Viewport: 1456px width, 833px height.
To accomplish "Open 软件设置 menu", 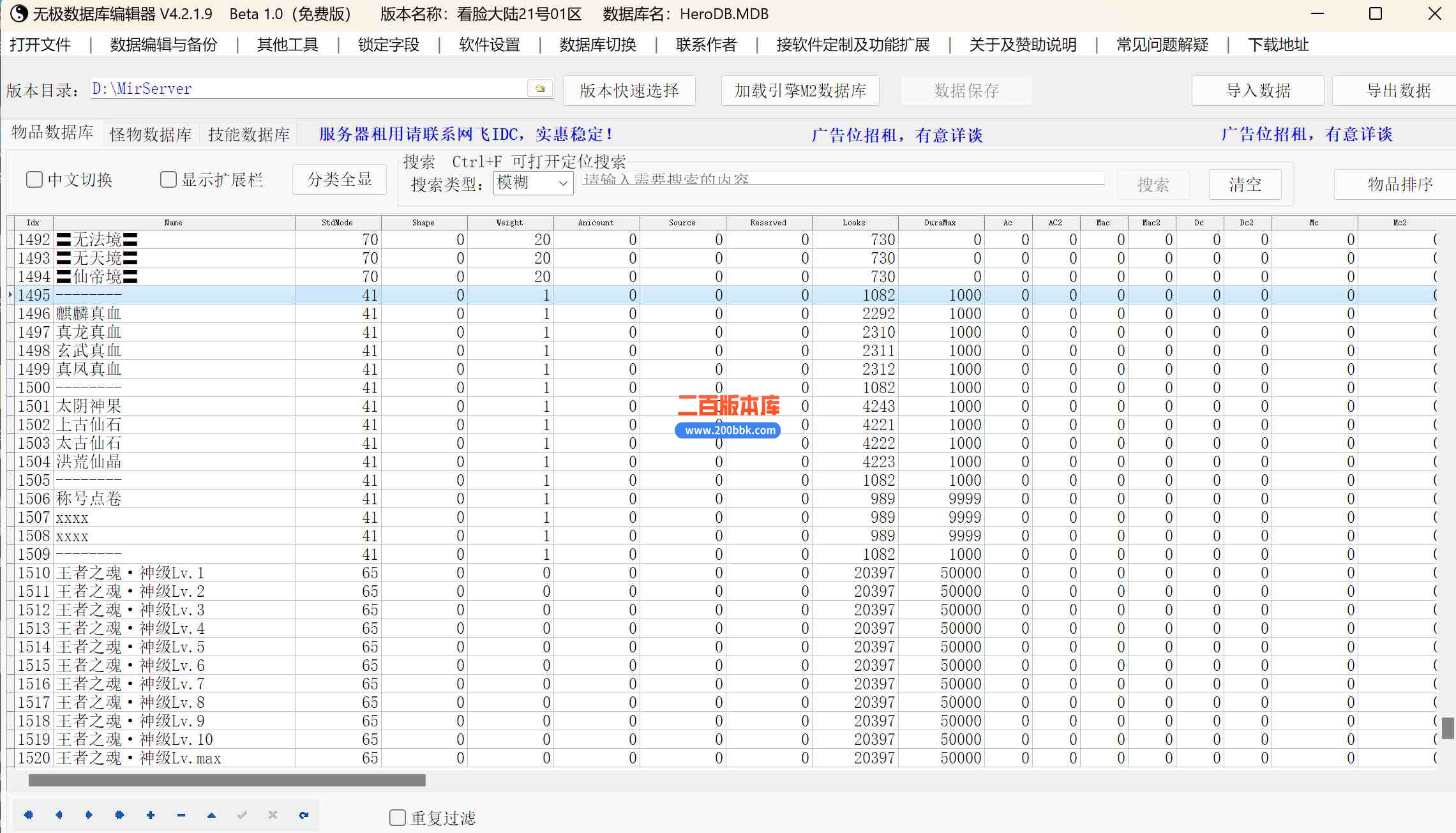I will coord(489,45).
